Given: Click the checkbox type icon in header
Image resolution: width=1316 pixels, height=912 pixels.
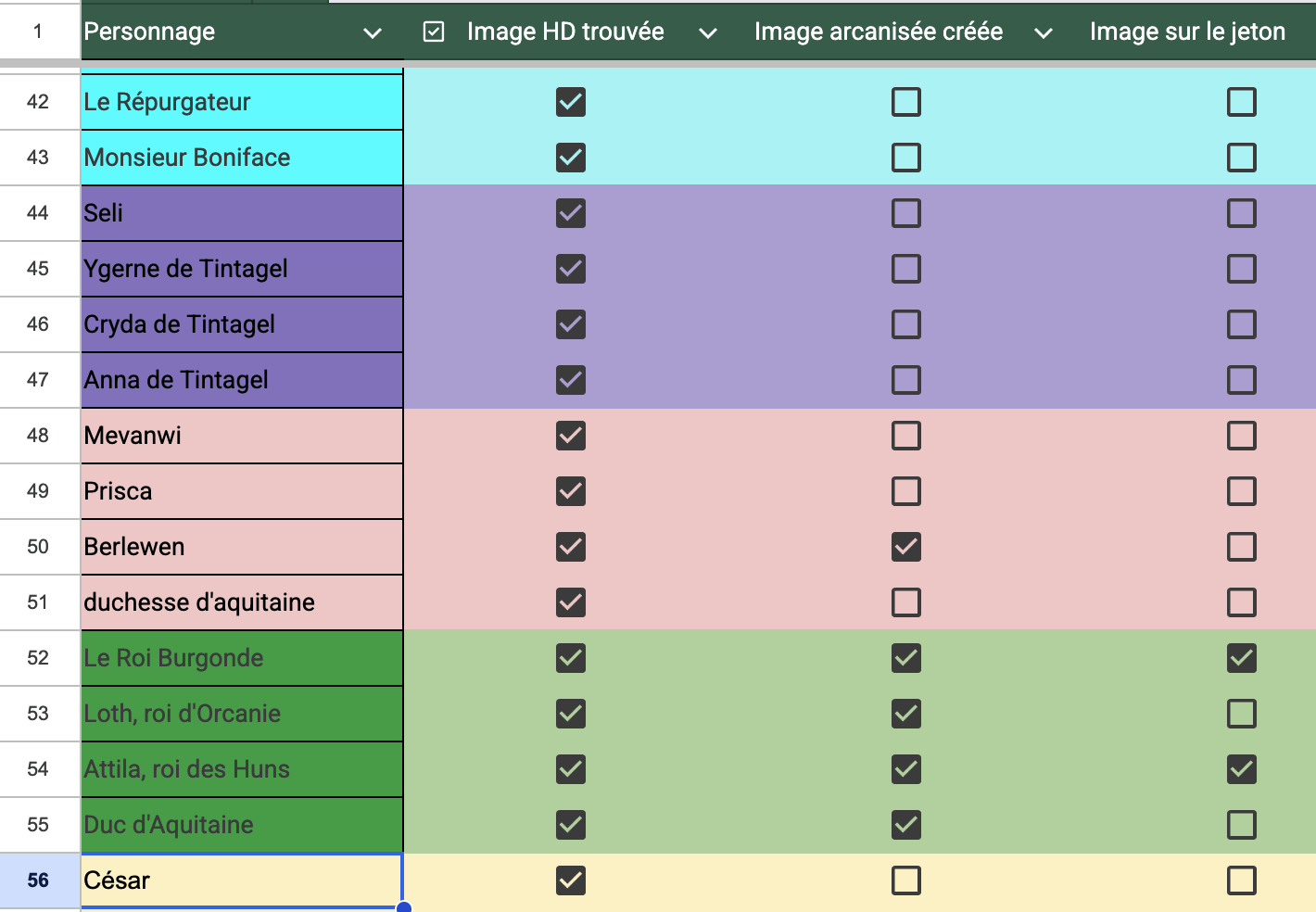Looking at the screenshot, I should click(433, 32).
